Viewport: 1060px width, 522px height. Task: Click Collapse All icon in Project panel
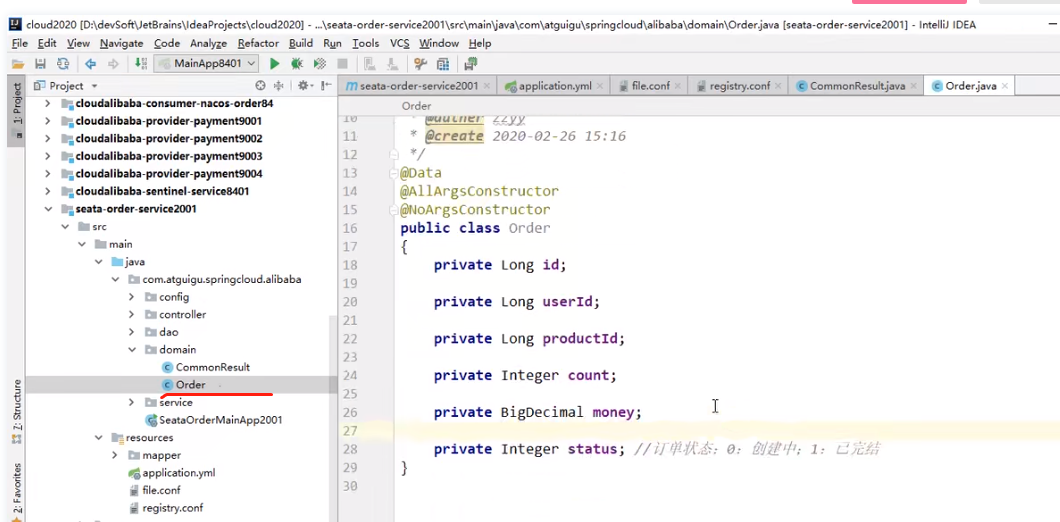277,86
